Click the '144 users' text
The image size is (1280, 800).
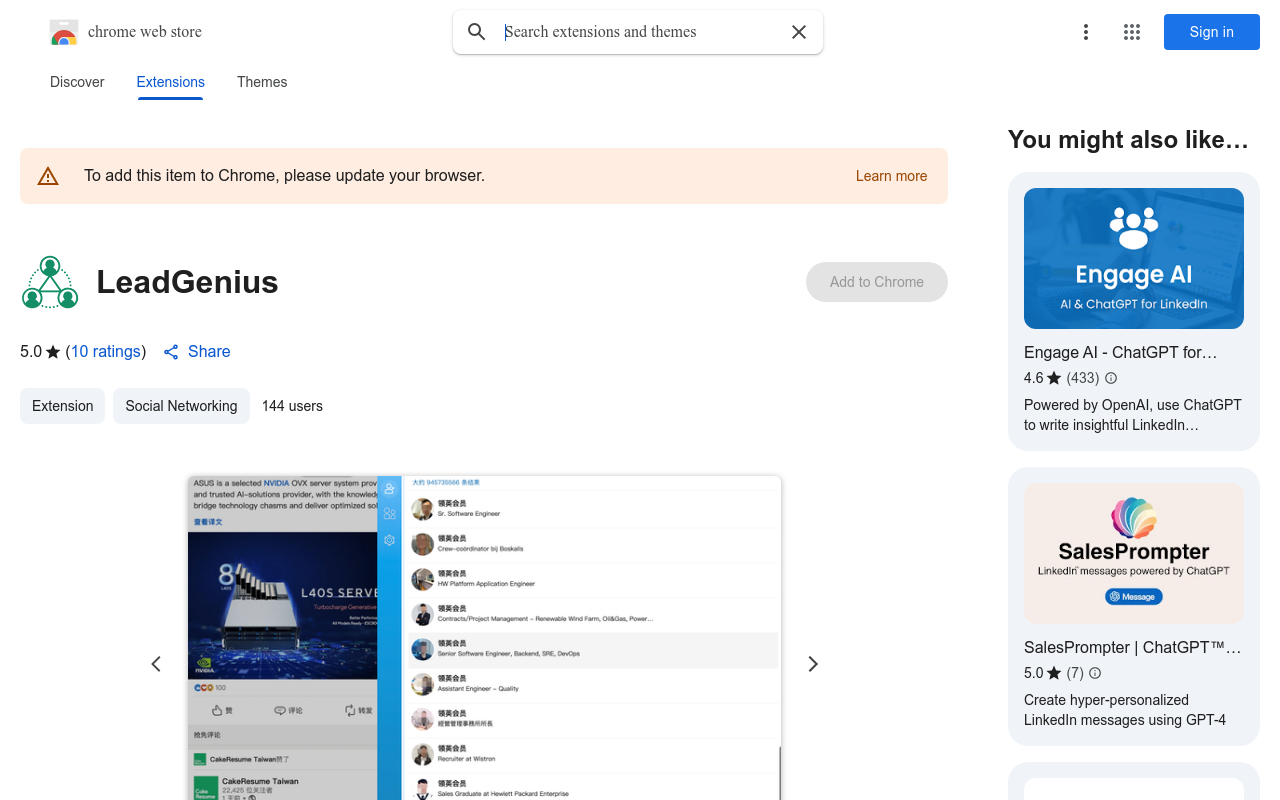[292, 406]
